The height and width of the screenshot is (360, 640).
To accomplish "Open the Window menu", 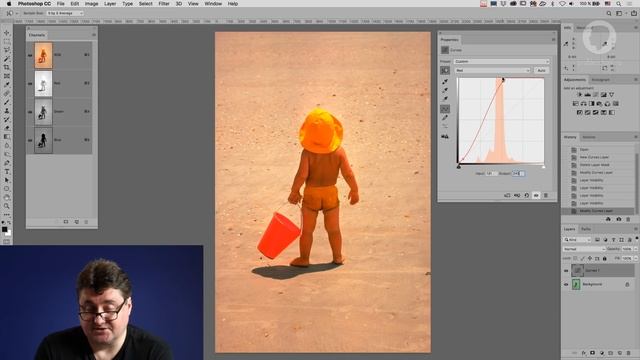I will click(x=213, y=4).
